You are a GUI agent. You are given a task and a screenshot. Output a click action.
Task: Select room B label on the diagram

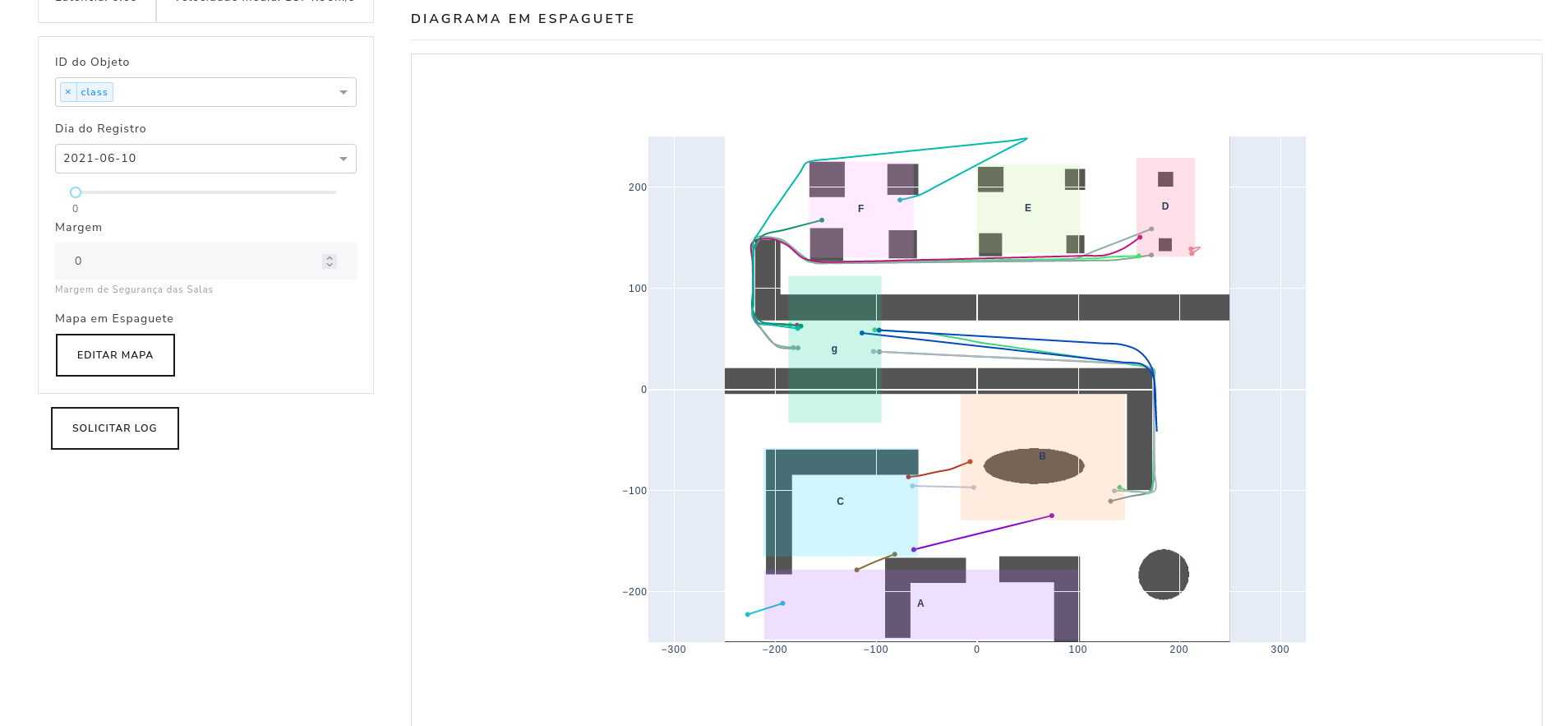point(1042,456)
